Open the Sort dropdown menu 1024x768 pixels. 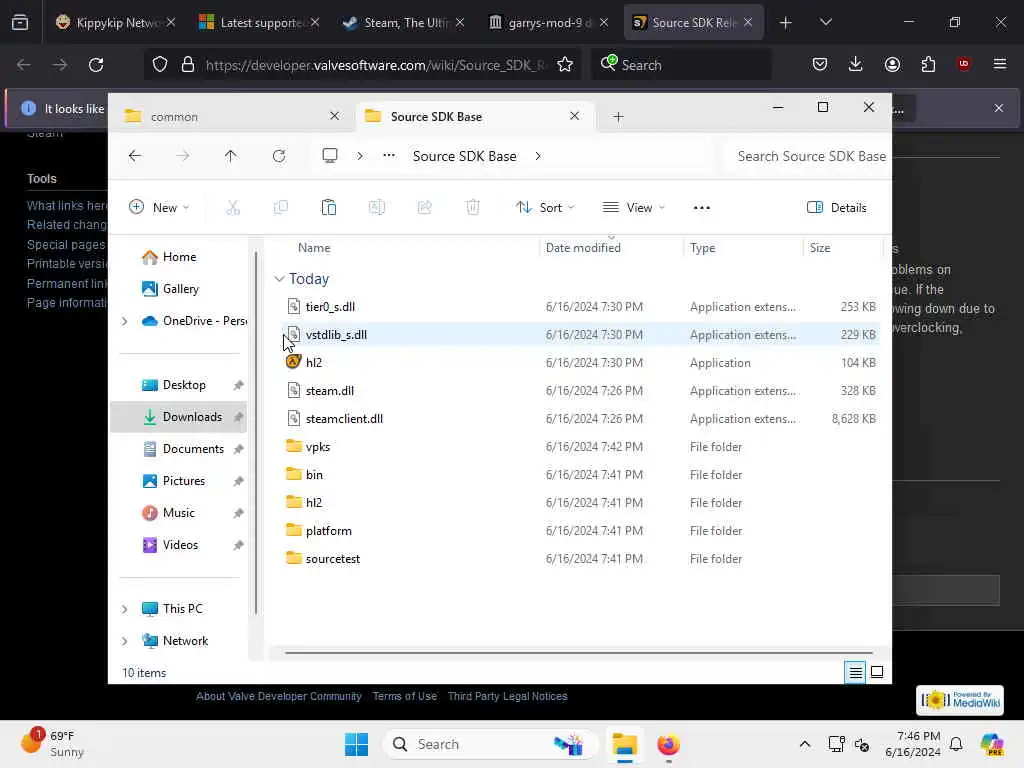[x=545, y=208]
